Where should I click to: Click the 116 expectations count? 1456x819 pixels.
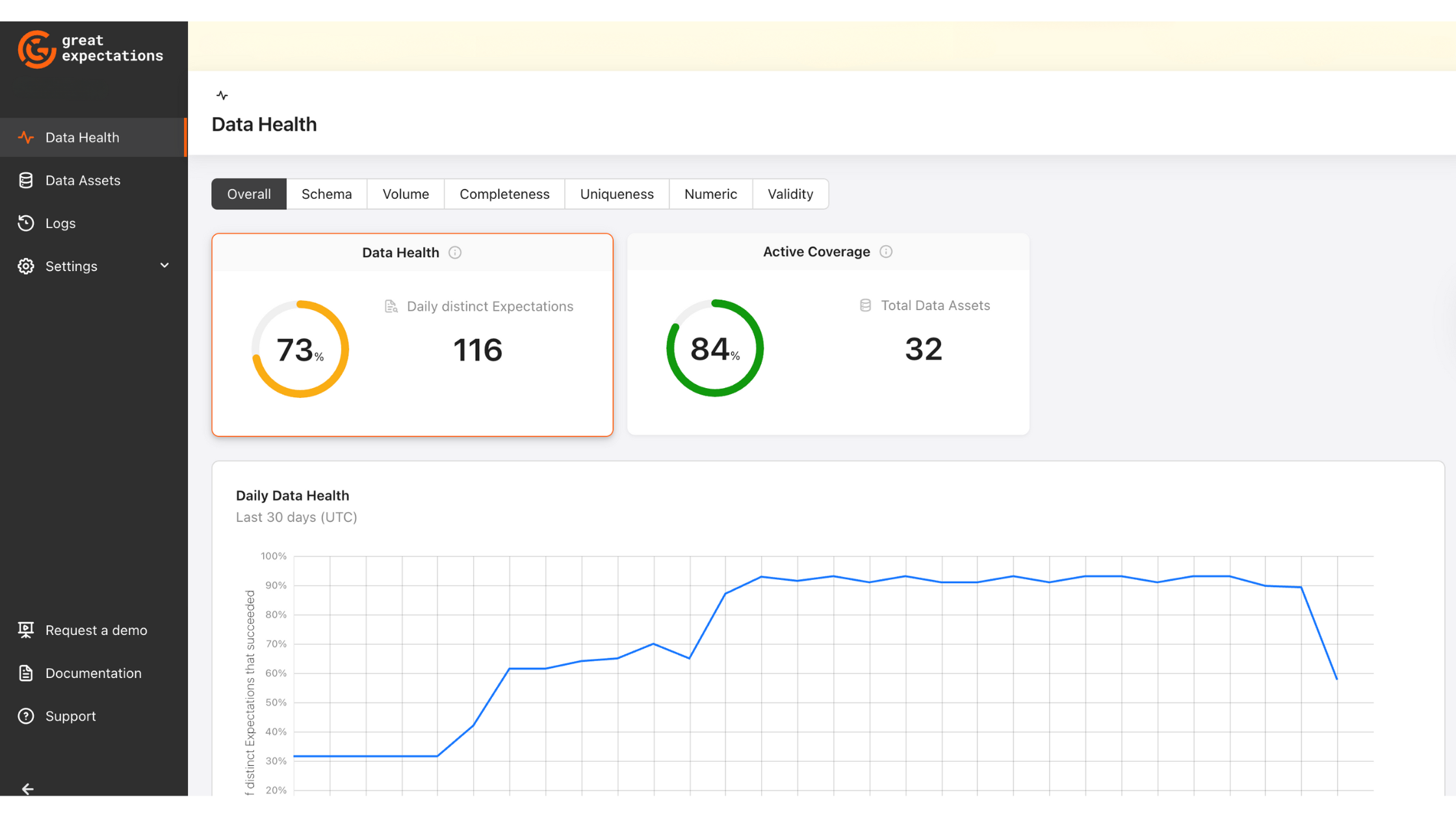478,350
